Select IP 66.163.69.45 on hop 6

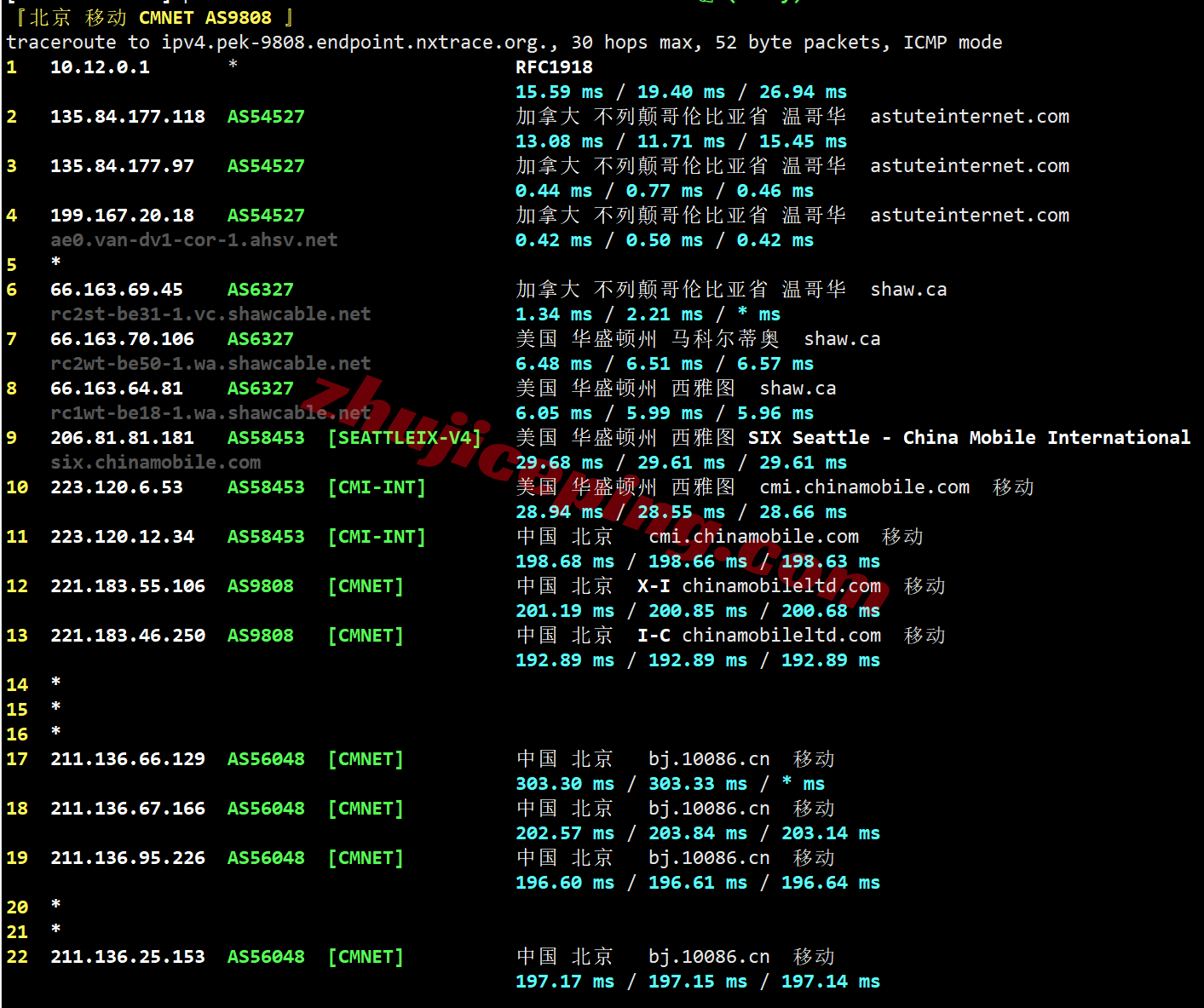point(117,290)
